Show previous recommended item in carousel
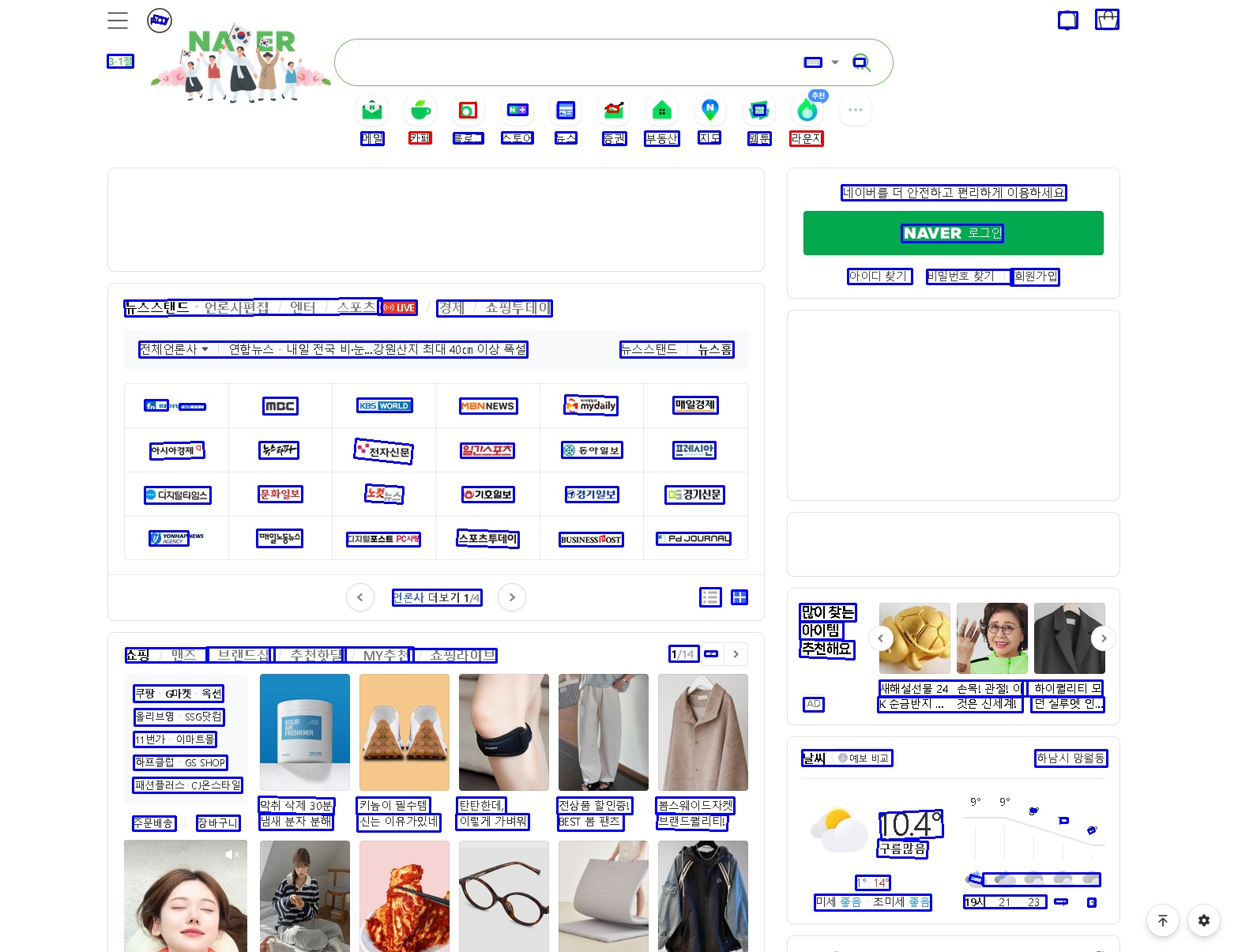1238x952 pixels. (881, 638)
